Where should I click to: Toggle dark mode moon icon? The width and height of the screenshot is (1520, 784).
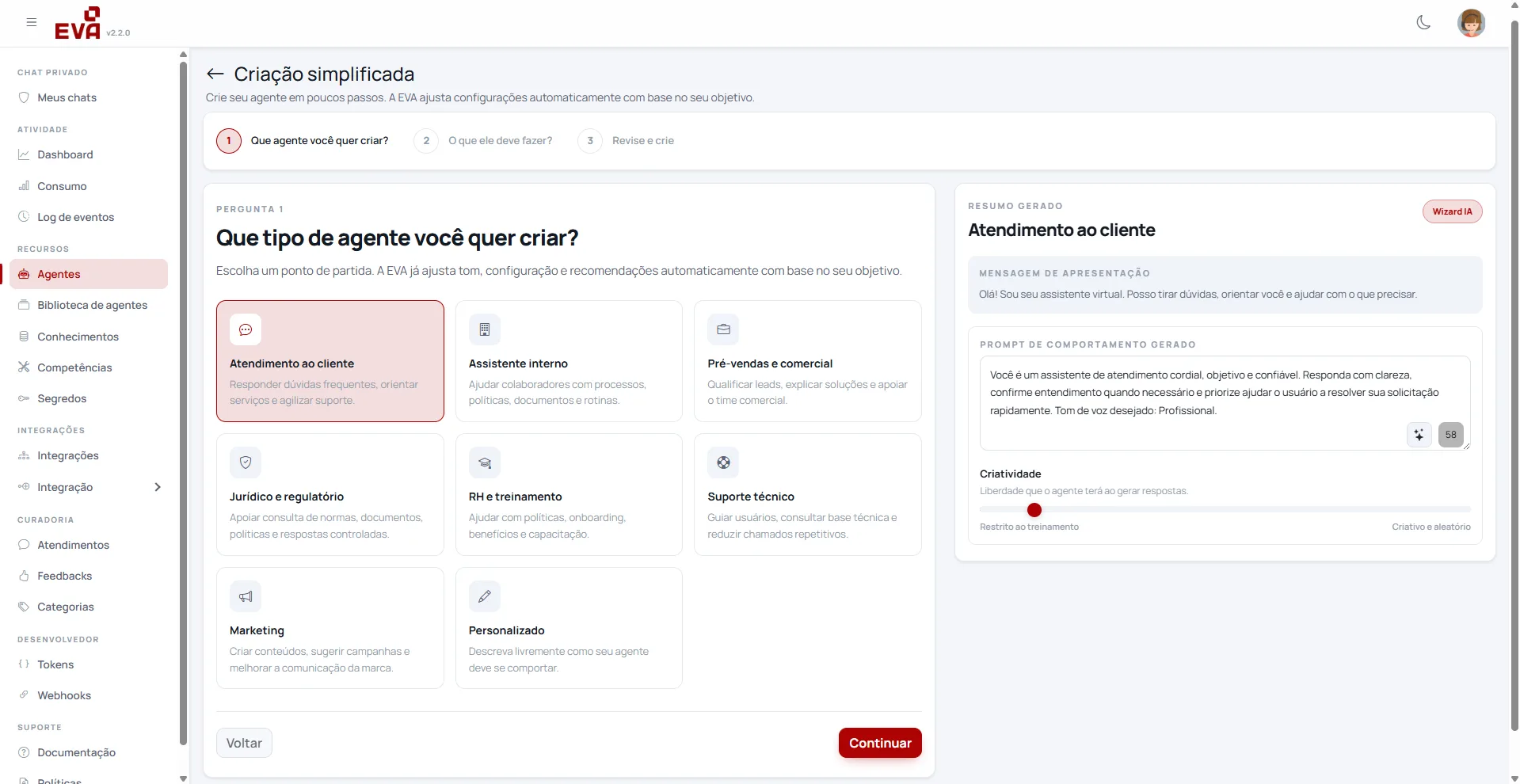(1423, 22)
